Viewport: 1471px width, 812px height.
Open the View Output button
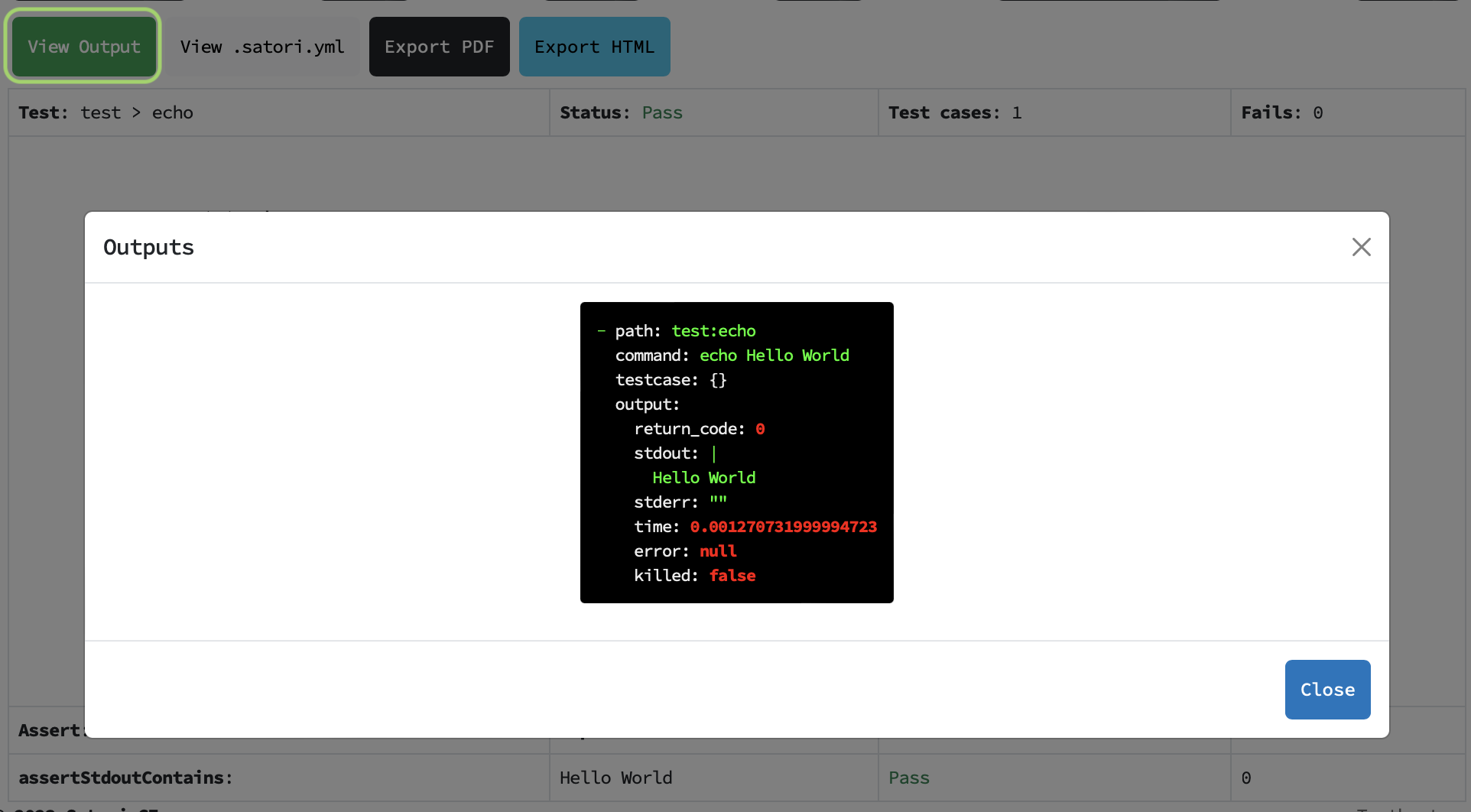(x=83, y=47)
